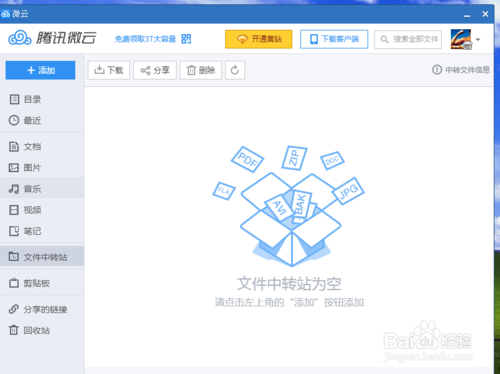
Task: Click the picture icon beside 图片
Action: tap(14, 168)
